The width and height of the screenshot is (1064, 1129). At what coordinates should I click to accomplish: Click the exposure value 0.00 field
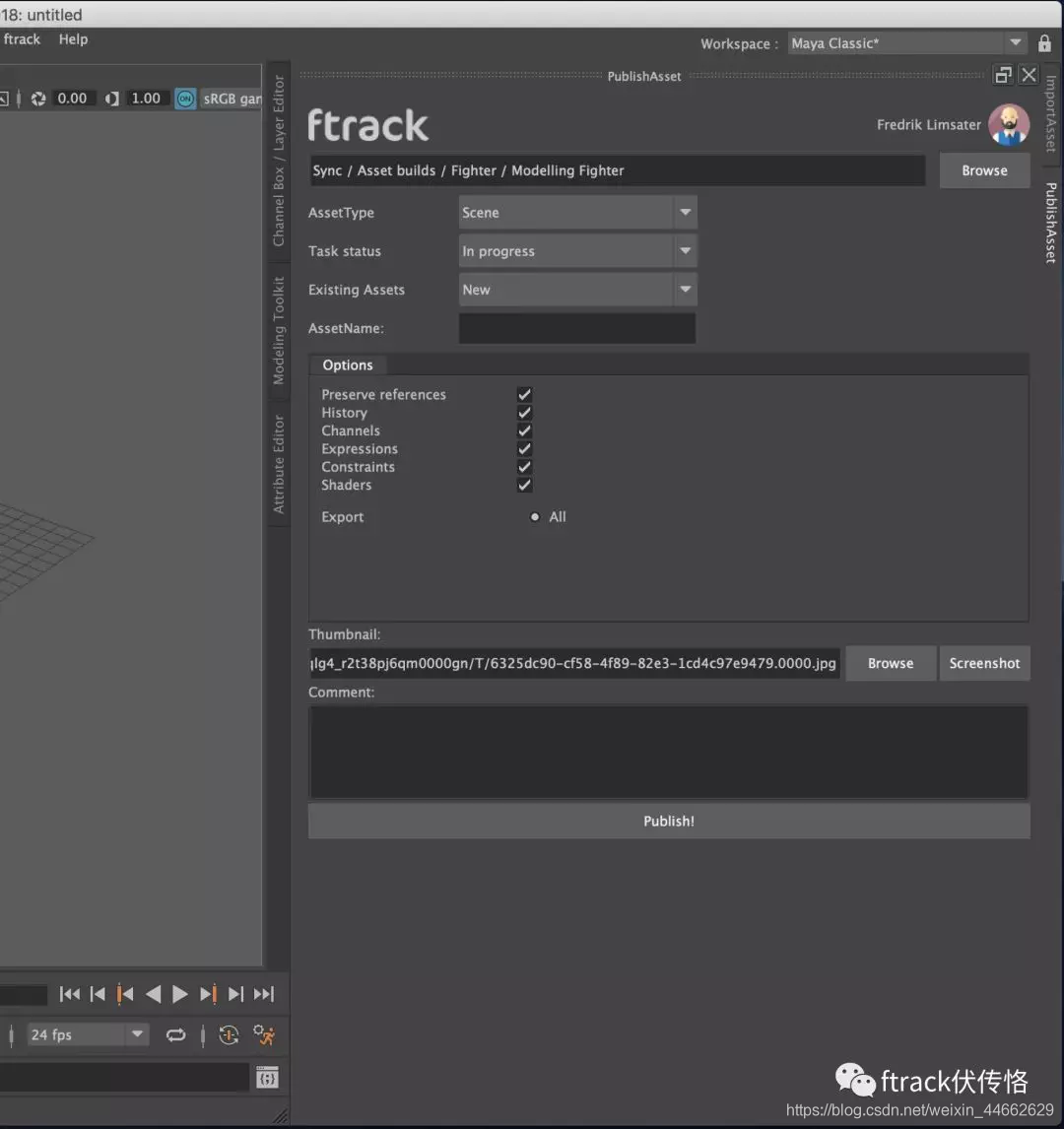pos(72,99)
